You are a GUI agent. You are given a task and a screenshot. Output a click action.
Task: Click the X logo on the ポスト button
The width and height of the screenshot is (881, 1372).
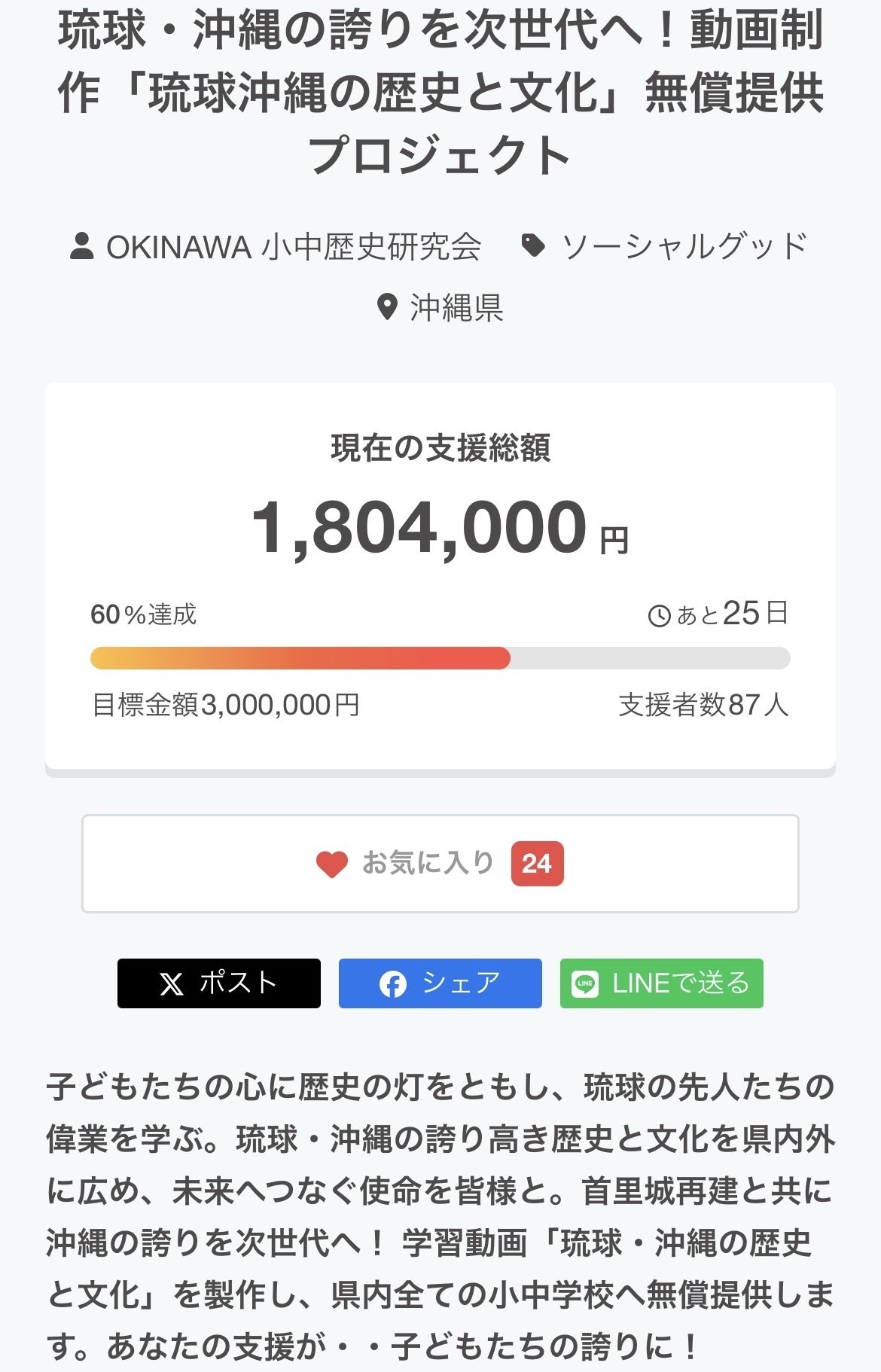click(172, 984)
